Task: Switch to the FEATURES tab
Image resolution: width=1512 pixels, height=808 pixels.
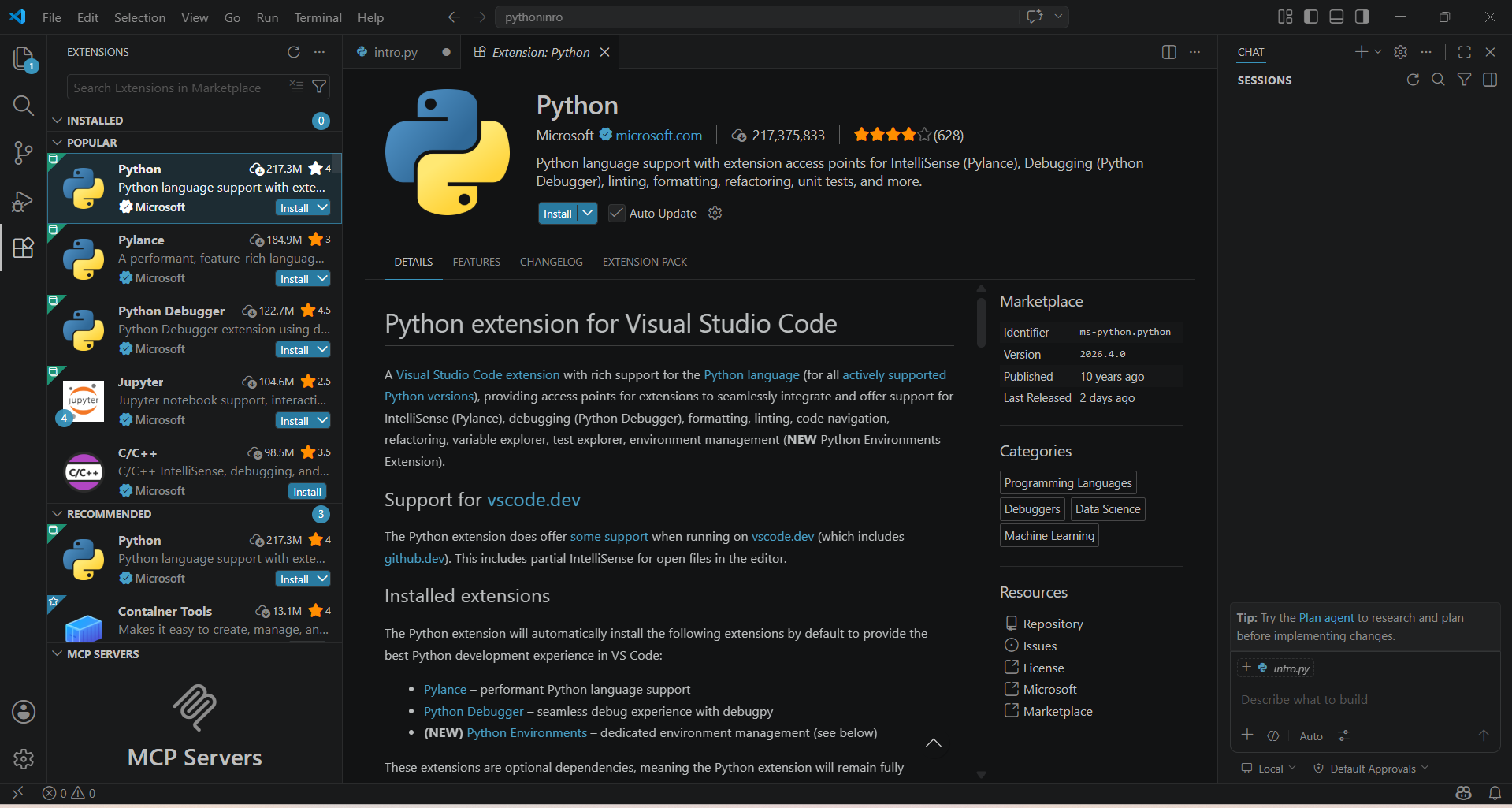Action: pos(476,262)
